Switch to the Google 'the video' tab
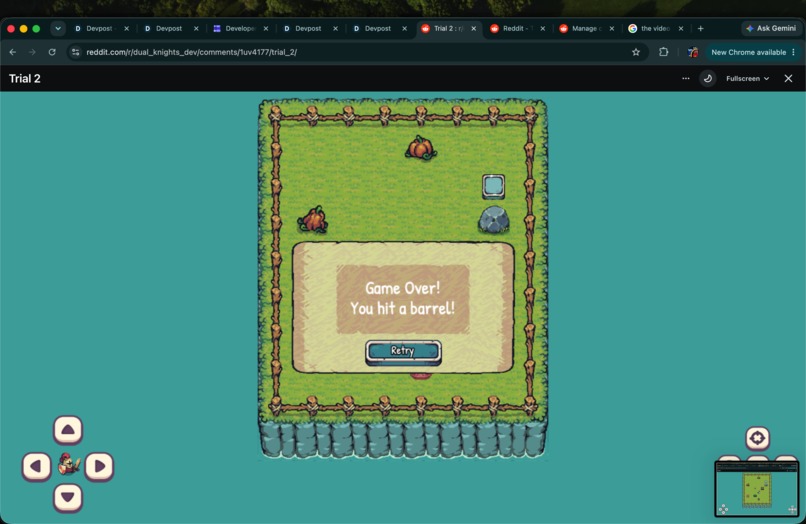Screen dimensions: 806x524 coord(655,28)
